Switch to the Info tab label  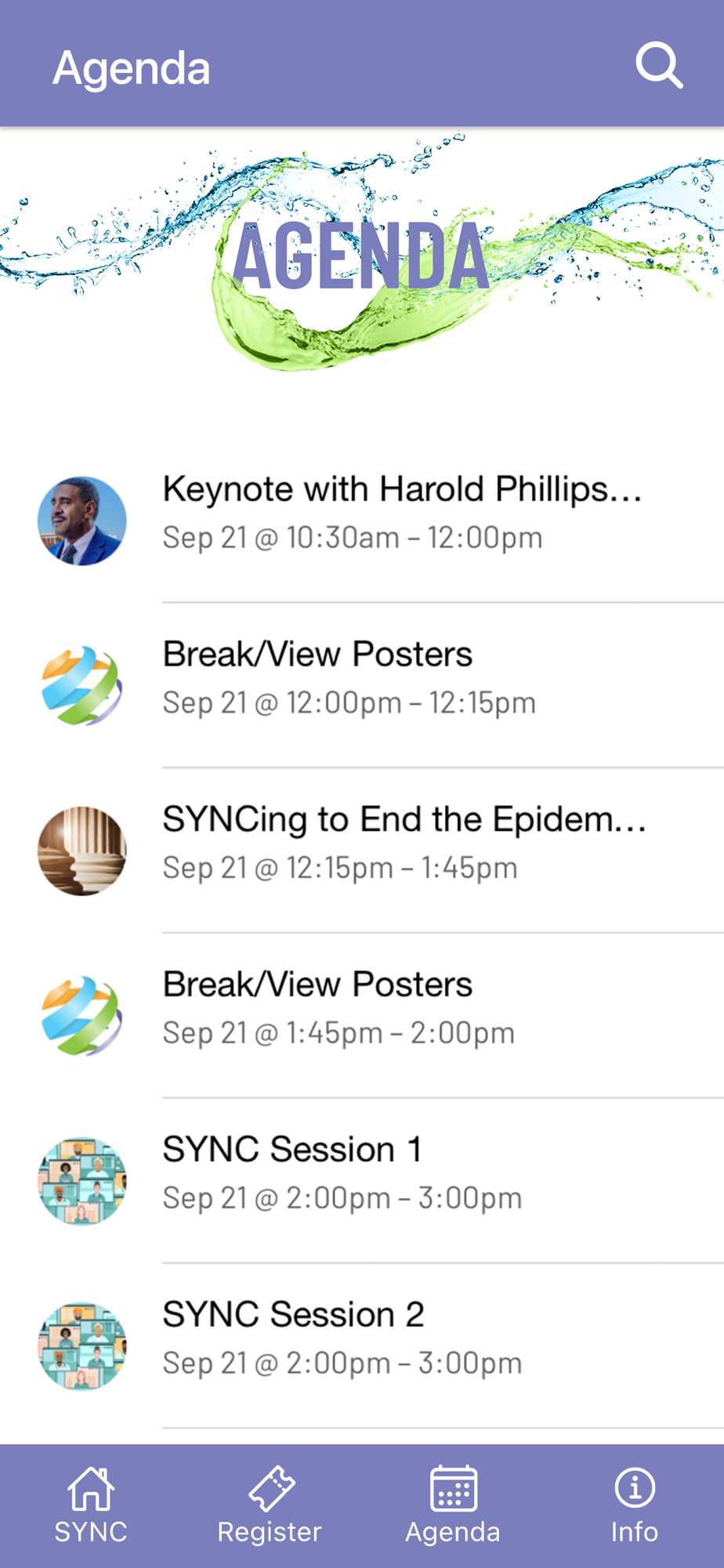(635, 1532)
